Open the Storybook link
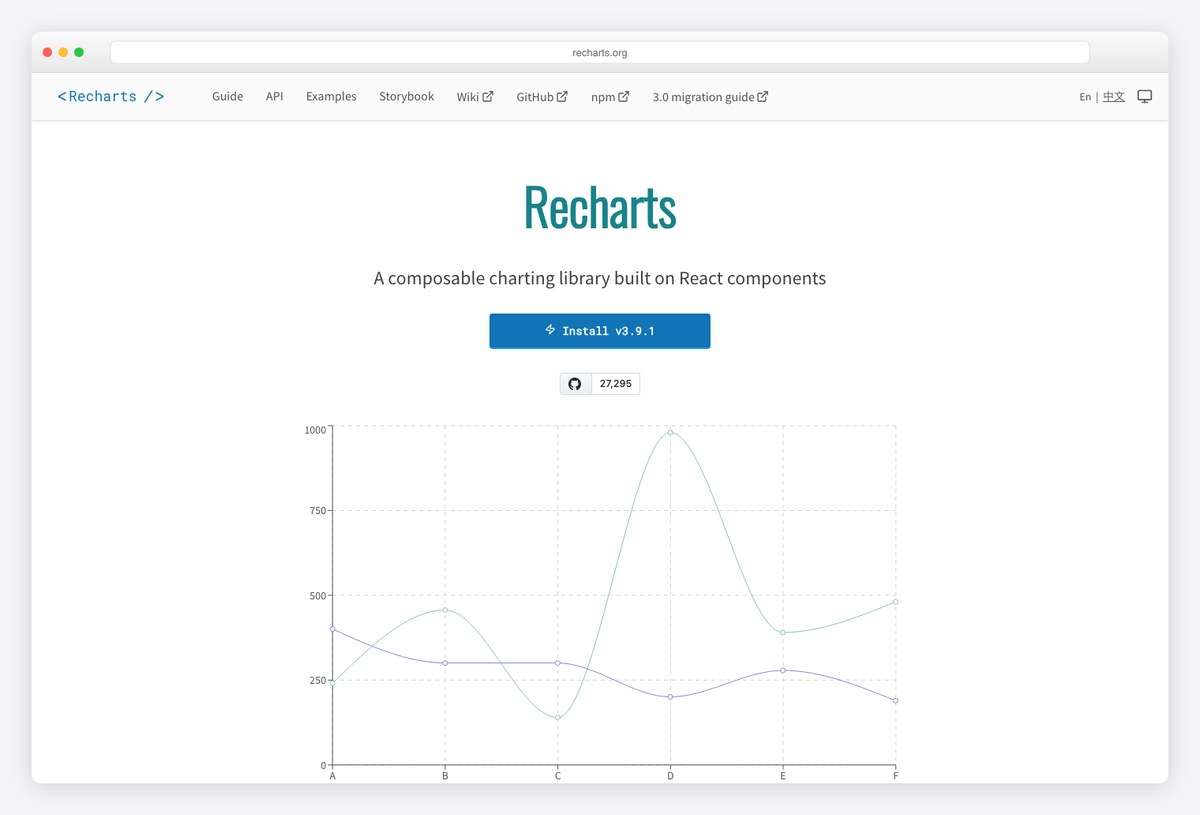Screen dimensions: 1200x815 [406, 97]
